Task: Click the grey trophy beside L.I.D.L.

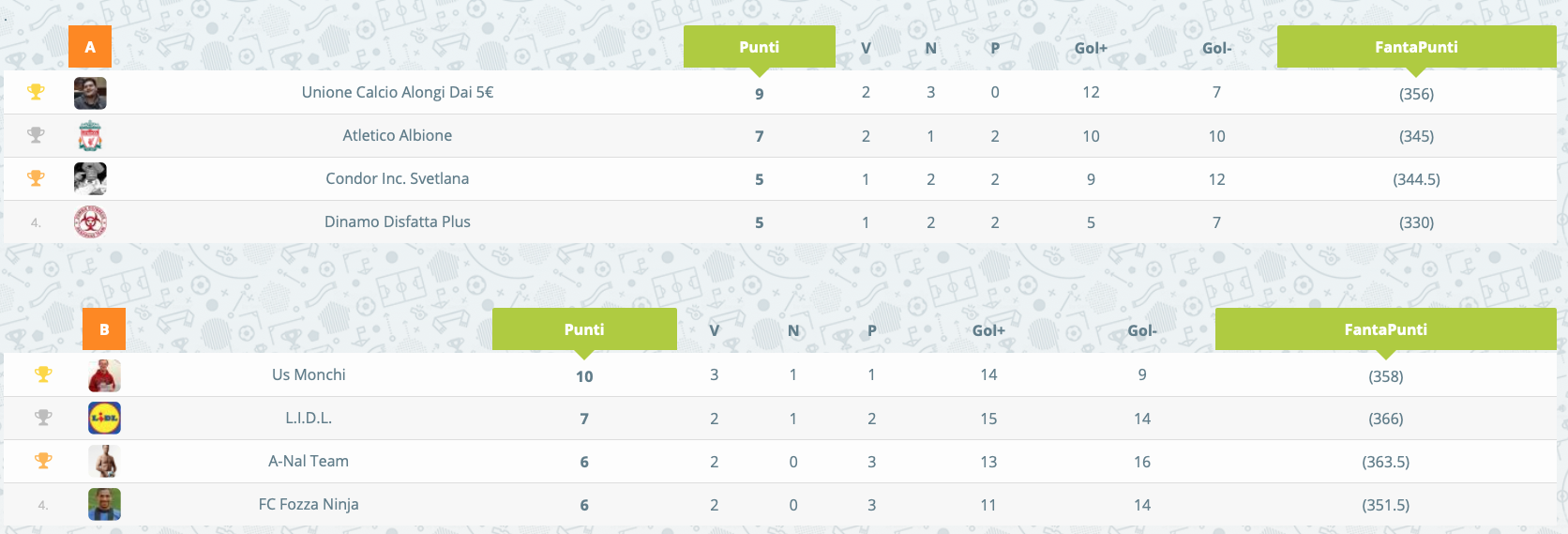Action: (43, 418)
